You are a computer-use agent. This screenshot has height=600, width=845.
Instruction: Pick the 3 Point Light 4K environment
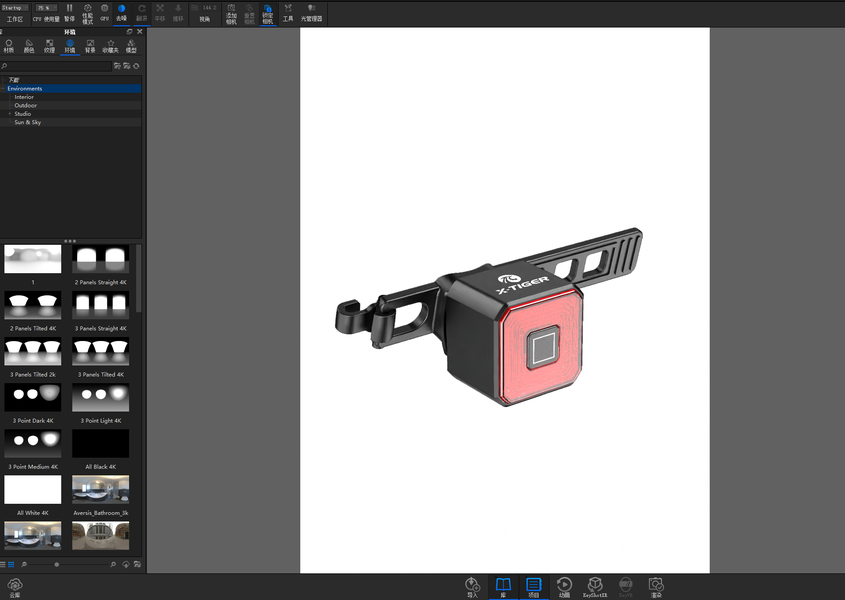coord(101,397)
